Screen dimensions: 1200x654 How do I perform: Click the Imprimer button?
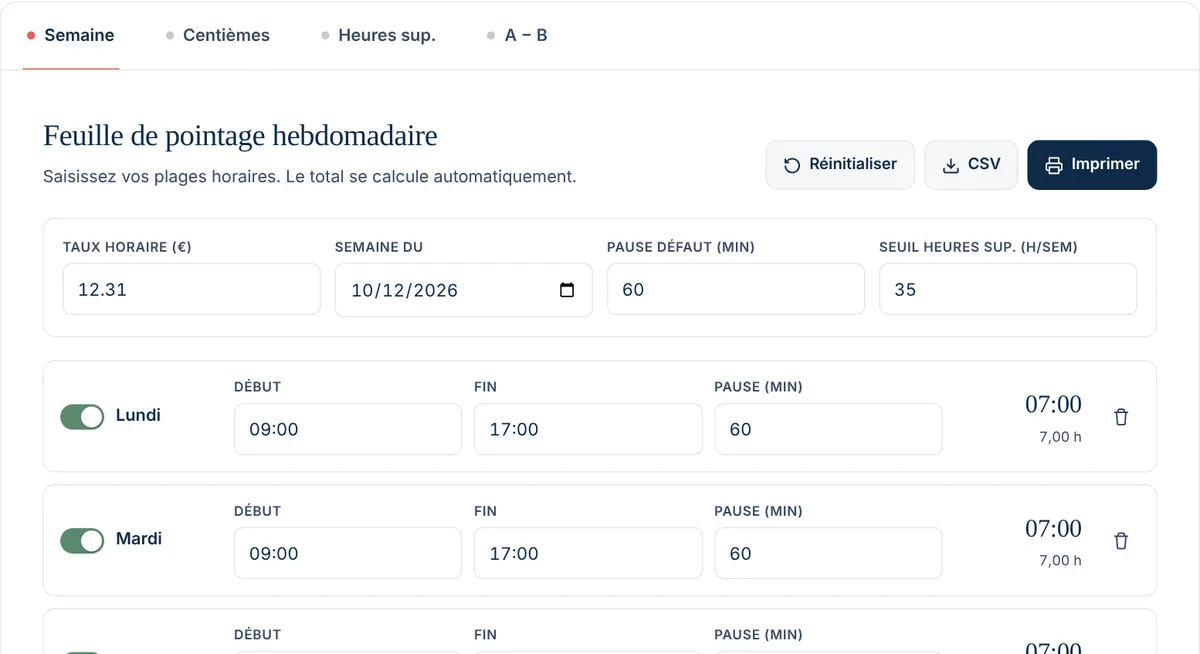click(1092, 165)
